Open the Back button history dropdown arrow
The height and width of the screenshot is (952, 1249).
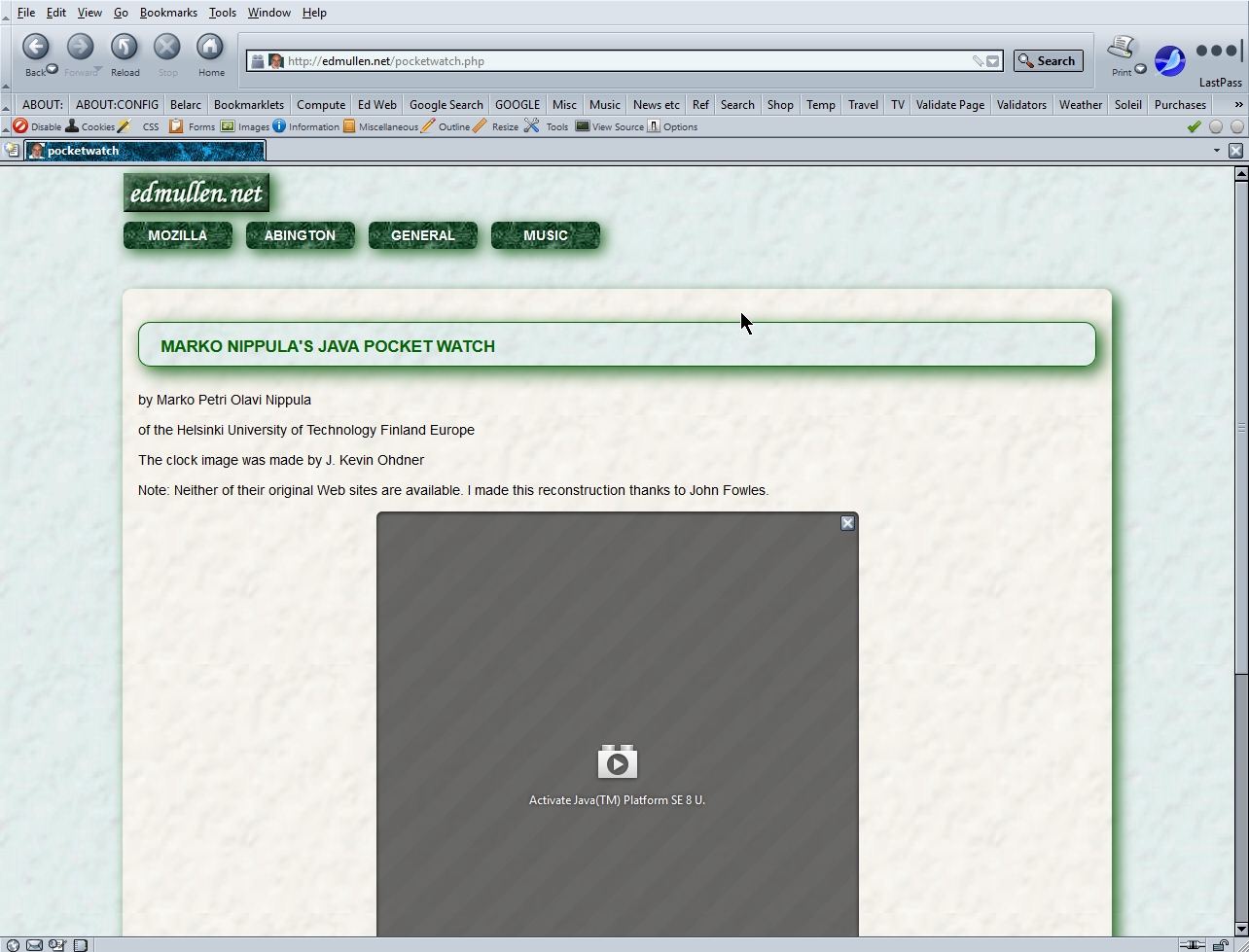pyautogui.click(x=53, y=70)
